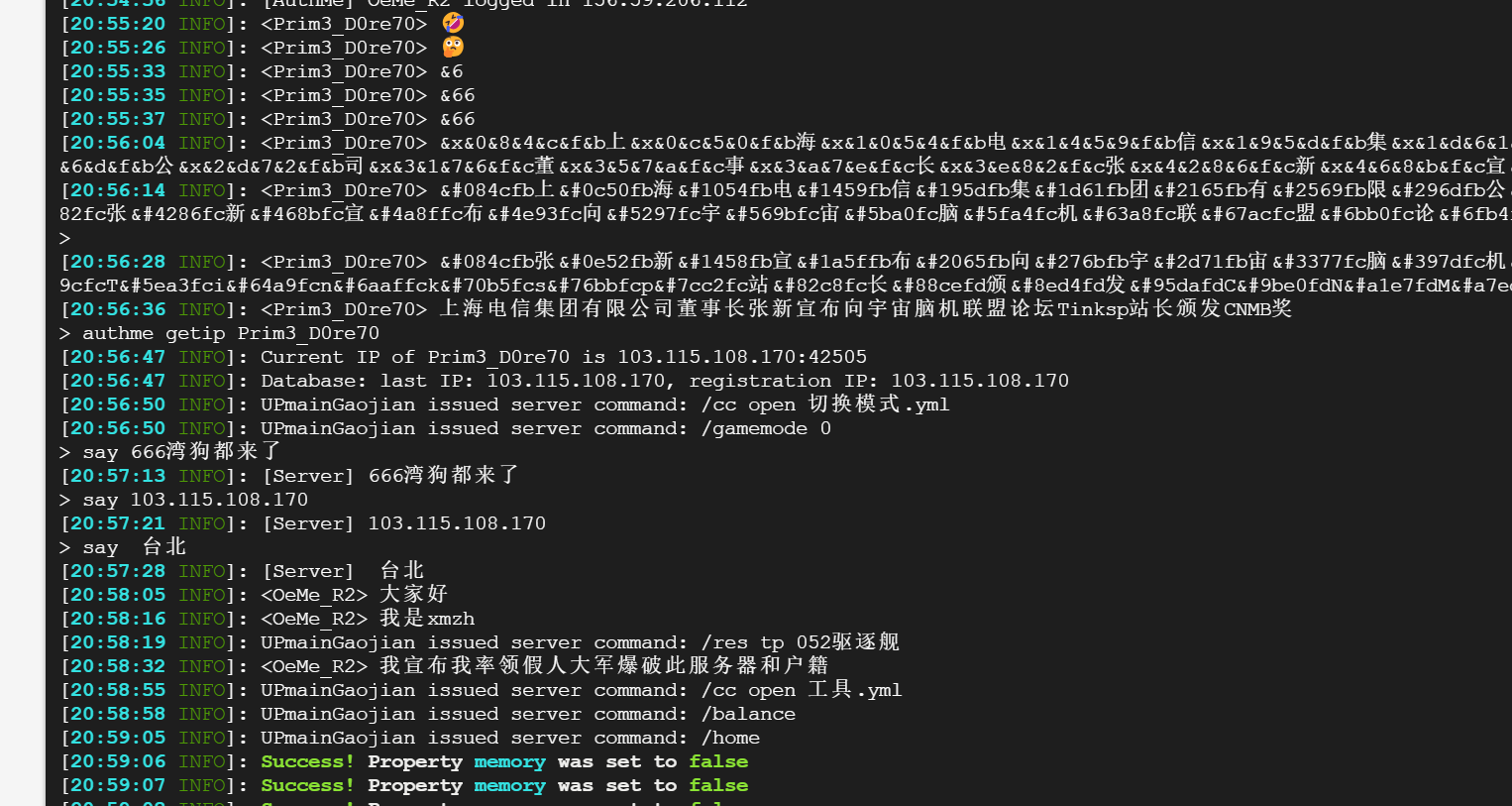Viewport: 1512px width, 806px height.
Task: Click the first green 'Success!' text at 20:59:06
Action: tap(307, 761)
